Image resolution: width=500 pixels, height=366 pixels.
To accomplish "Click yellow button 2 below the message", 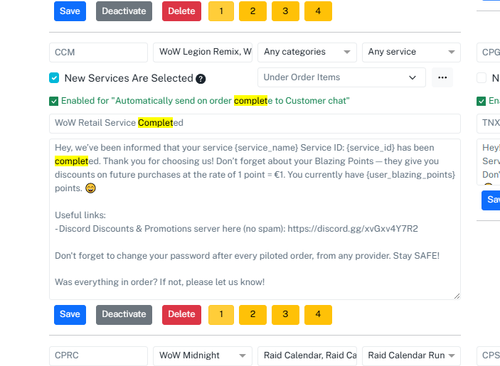I will pos(253,315).
